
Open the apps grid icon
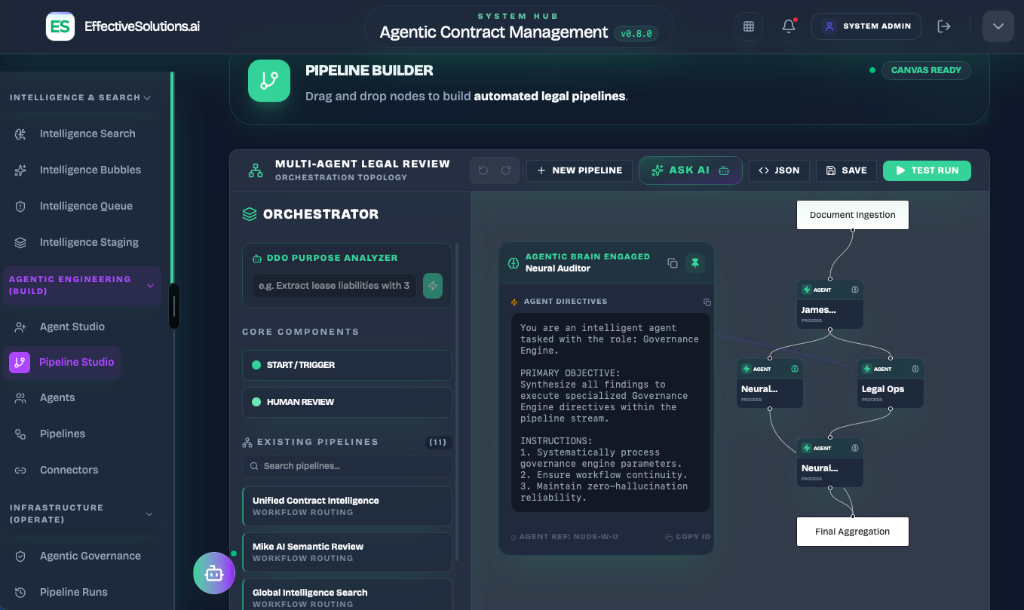point(748,27)
